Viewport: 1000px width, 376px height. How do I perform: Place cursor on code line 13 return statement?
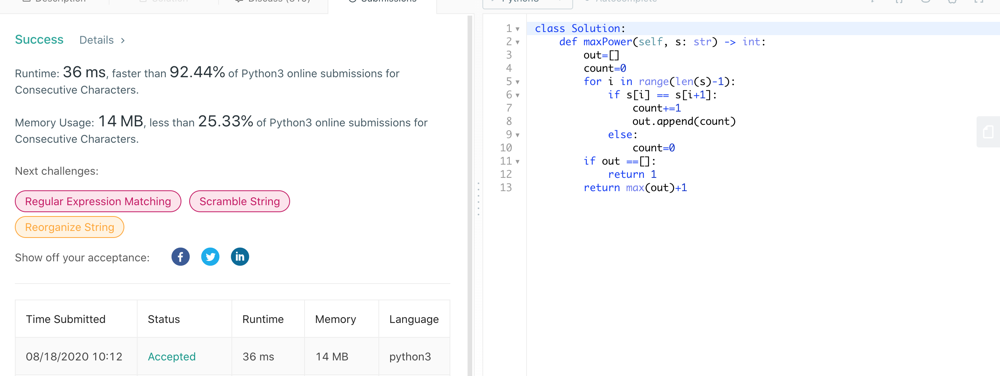pyautogui.click(x=635, y=187)
